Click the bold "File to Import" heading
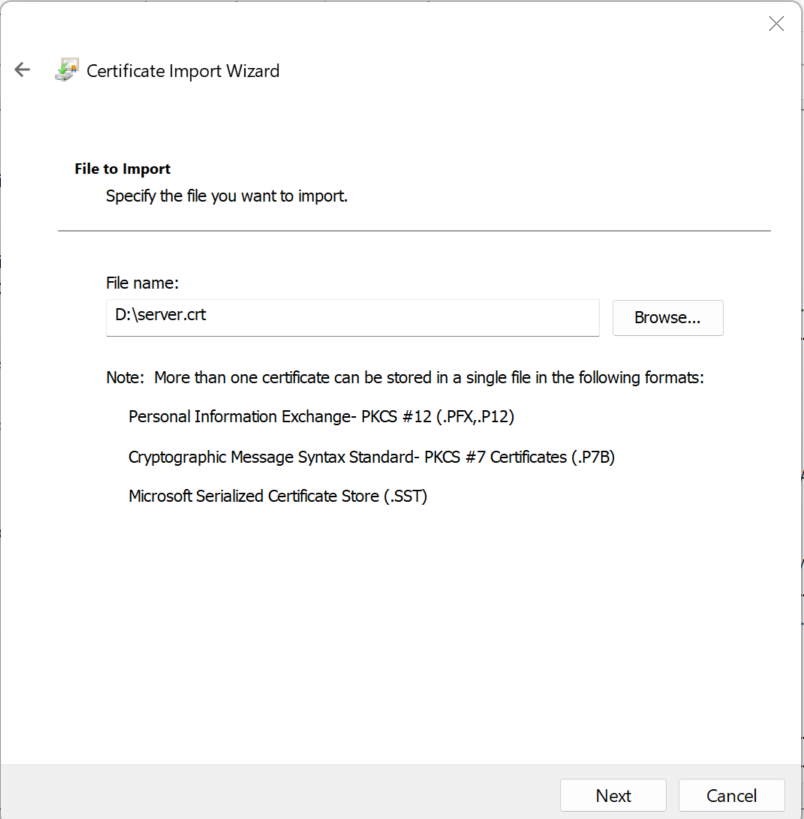Viewport: 804px width, 819px height. pos(123,169)
